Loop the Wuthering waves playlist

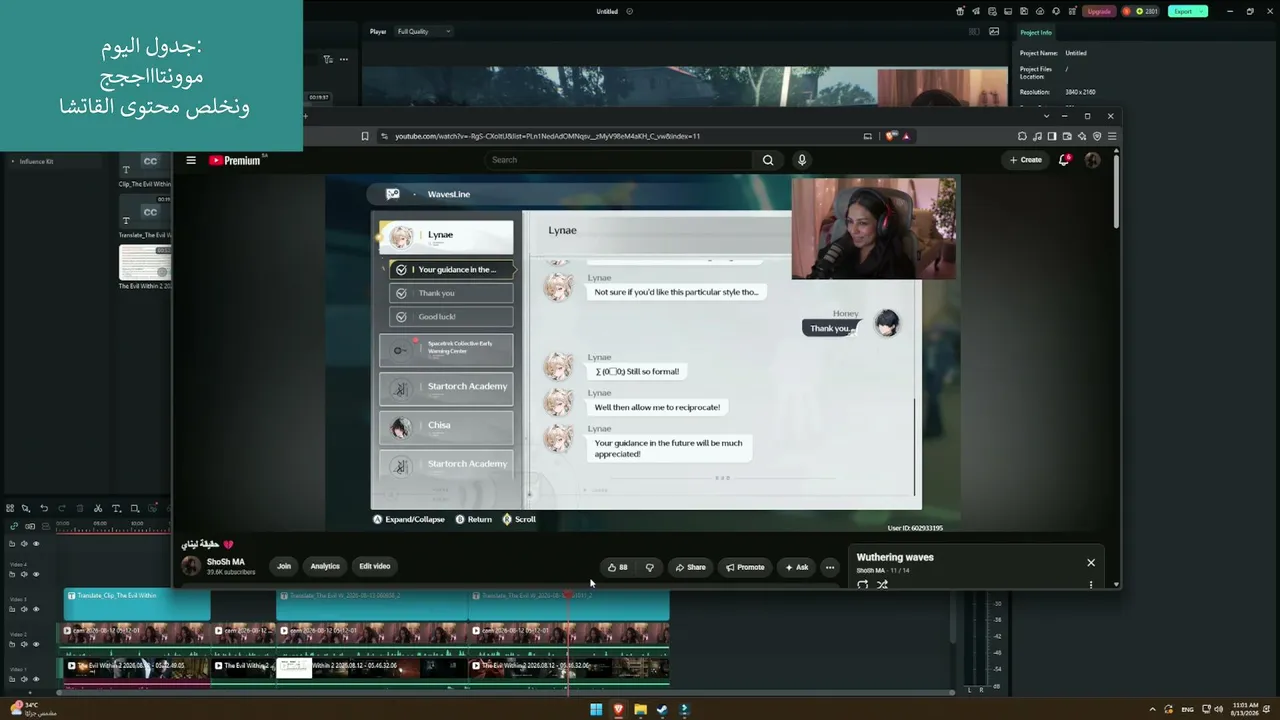point(863,585)
